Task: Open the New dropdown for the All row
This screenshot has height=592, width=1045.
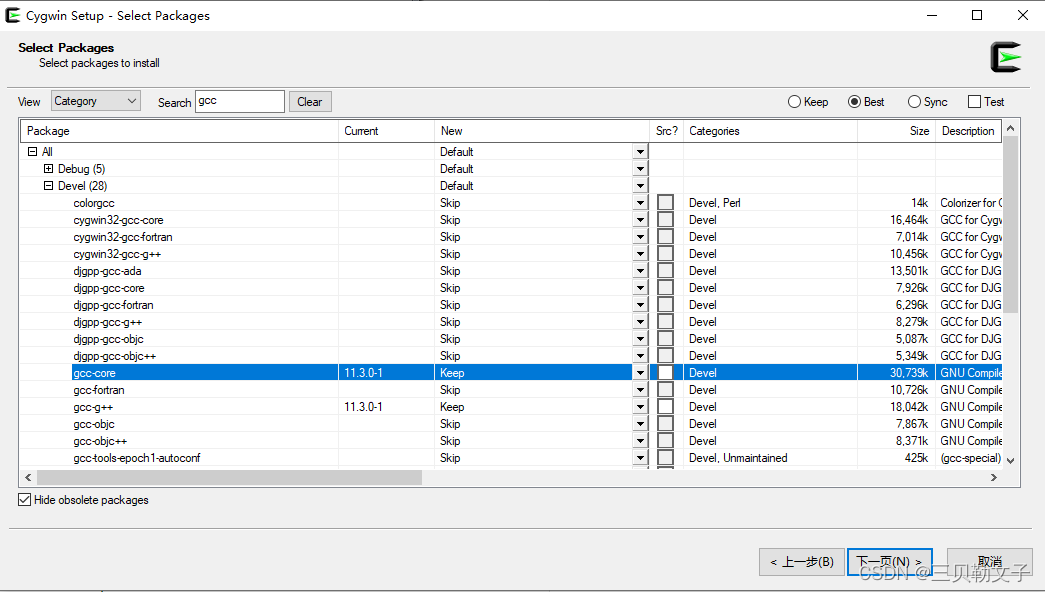Action: point(640,152)
